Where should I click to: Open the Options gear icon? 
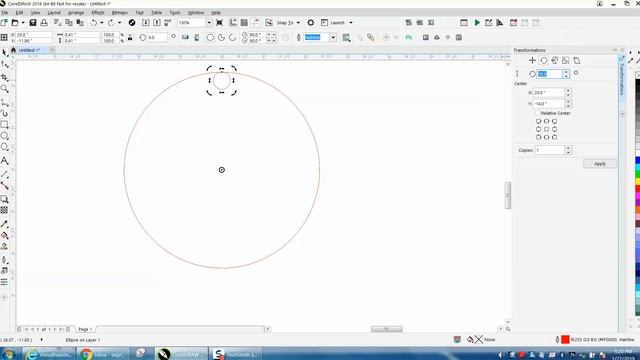point(311,23)
